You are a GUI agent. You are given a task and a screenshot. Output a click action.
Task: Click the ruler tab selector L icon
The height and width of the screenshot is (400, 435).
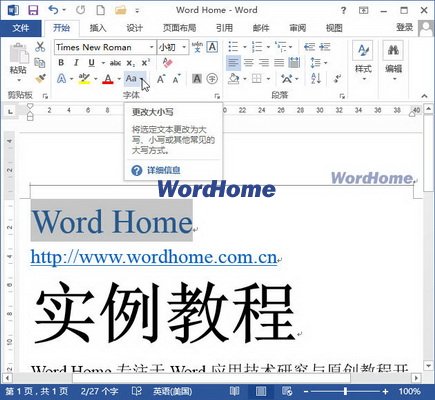(x=11, y=112)
